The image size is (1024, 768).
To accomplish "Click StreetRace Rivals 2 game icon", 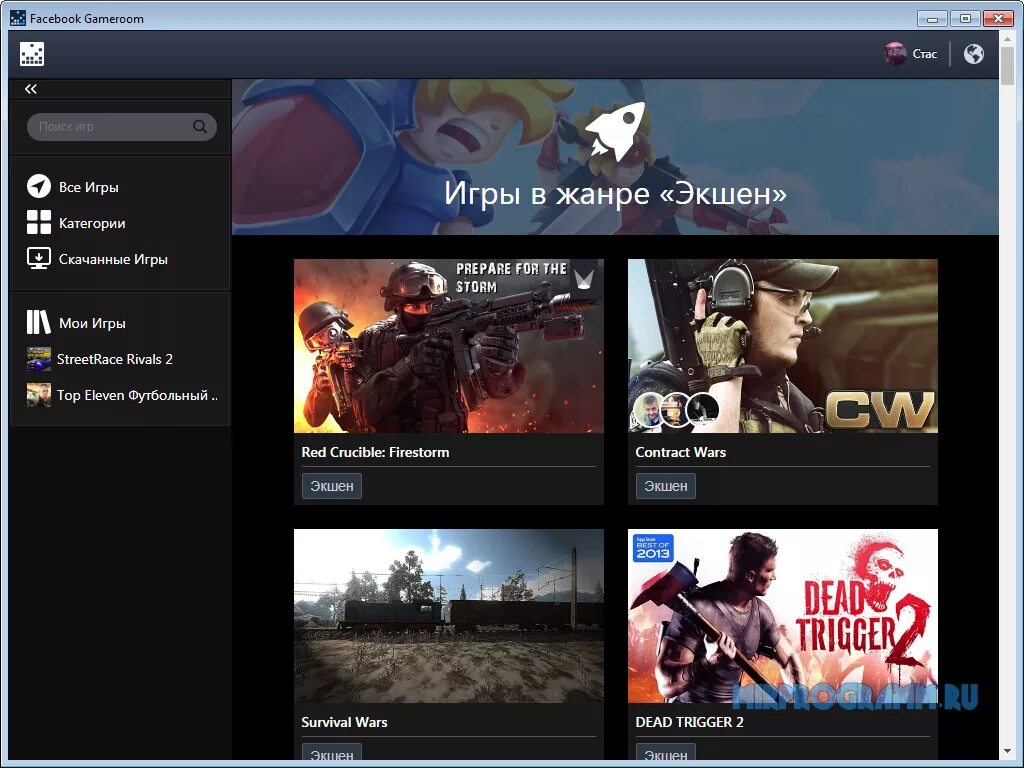I will (39, 359).
